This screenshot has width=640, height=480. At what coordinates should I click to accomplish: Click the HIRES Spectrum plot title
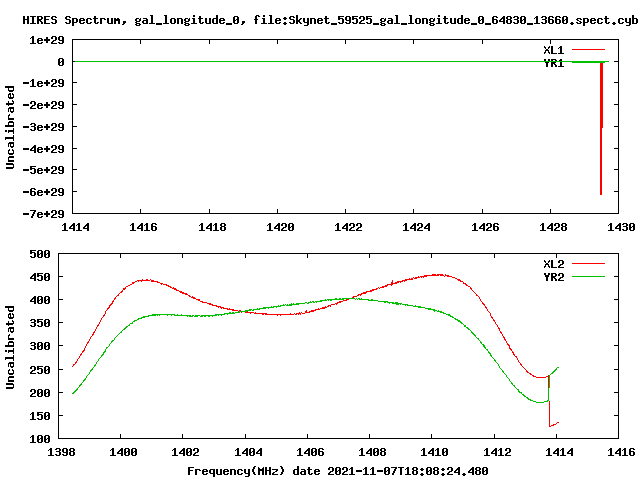(x=330, y=20)
